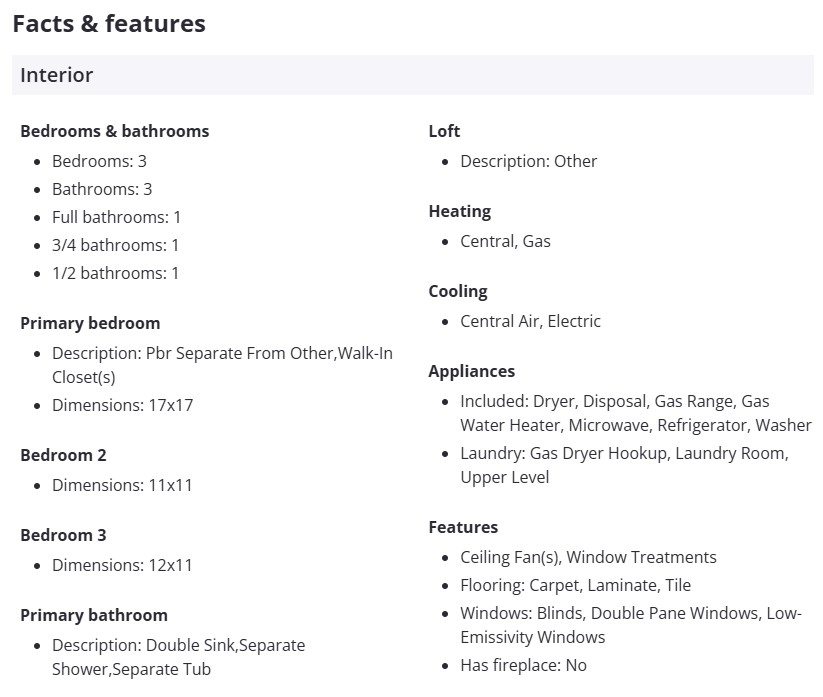Click the Bedroom 2 subheading
The image size is (823, 697).
tap(63, 455)
